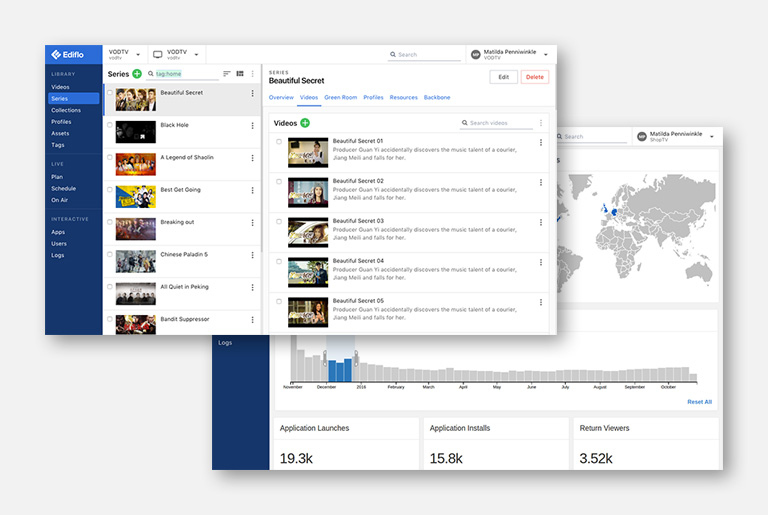The height and width of the screenshot is (515, 768).
Task: Open kebab menu for A Legend of Shaolin
Action: pyautogui.click(x=253, y=158)
